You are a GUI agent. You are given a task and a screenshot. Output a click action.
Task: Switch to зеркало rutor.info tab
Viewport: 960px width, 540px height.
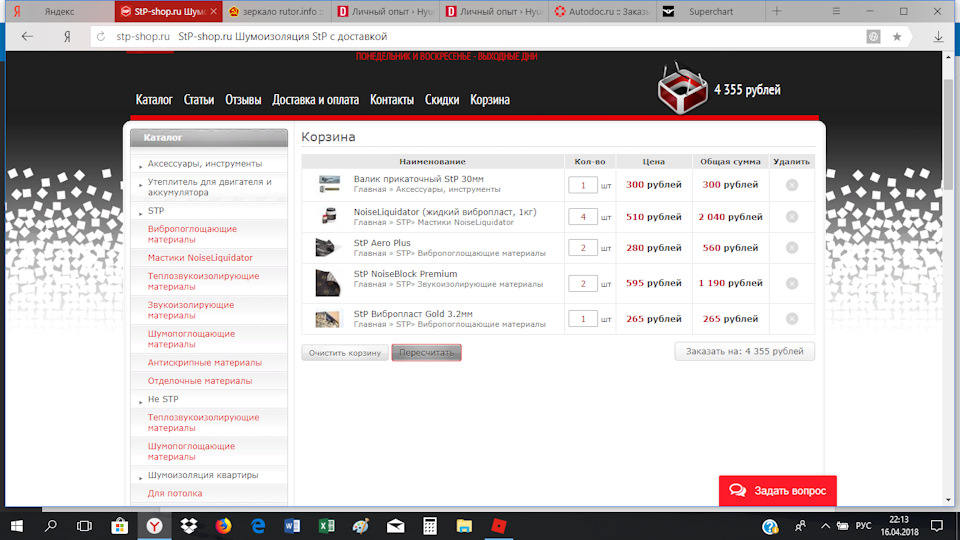coord(277,12)
